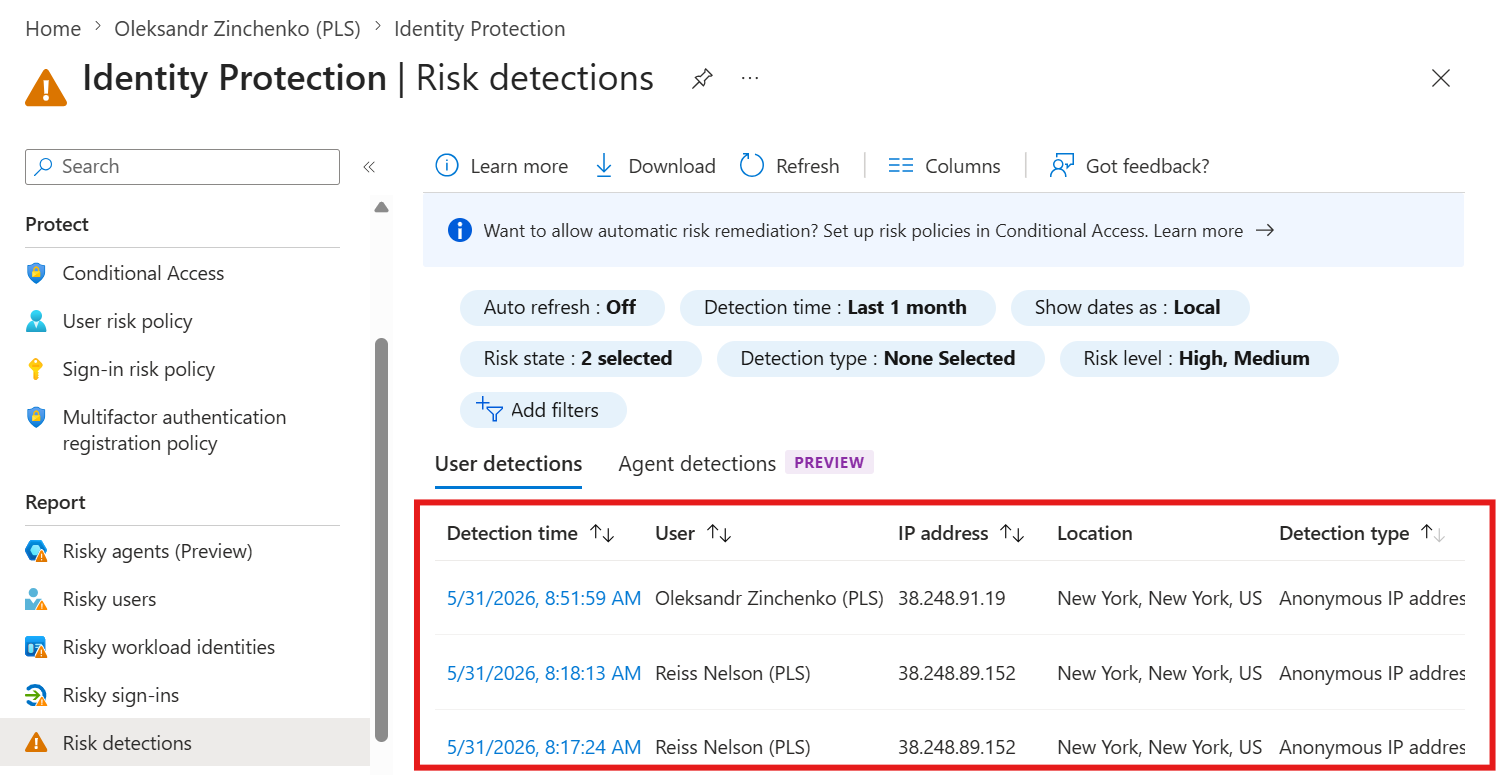Click the sidebar scroll up arrow
The width and height of the screenshot is (1496, 775).
click(381, 208)
